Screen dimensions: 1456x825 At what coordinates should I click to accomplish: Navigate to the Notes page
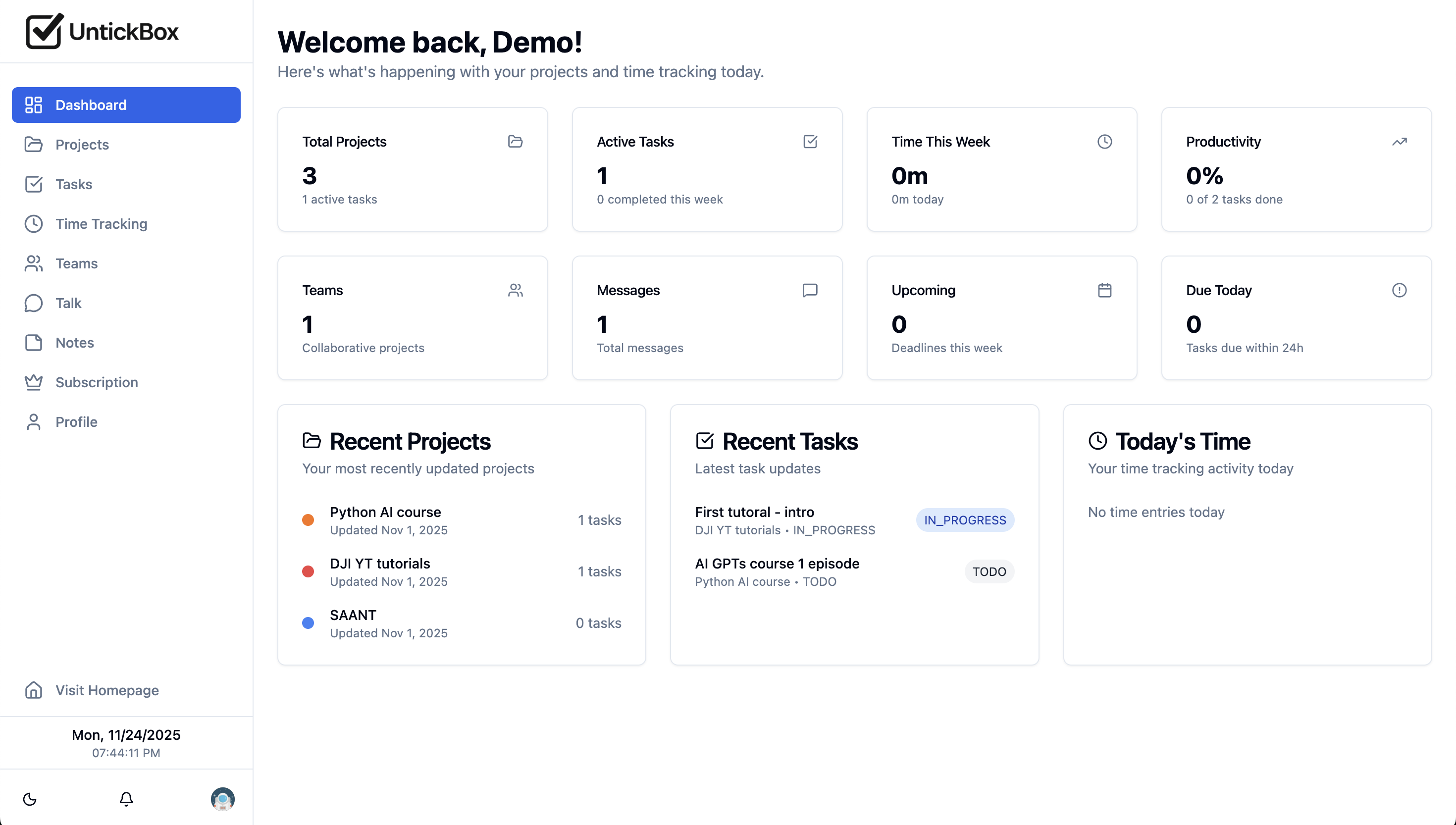[x=74, y=343]
